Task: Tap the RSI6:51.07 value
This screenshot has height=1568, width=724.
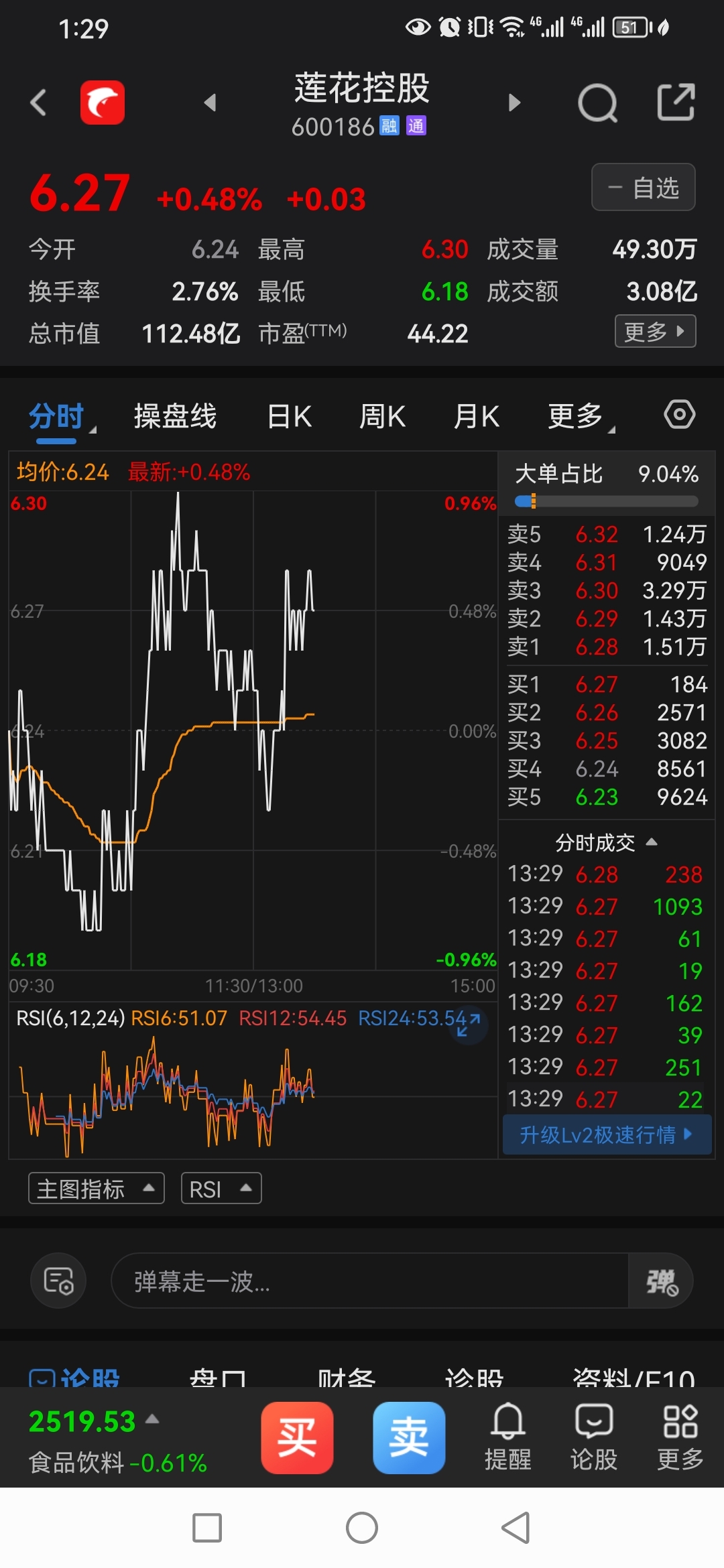Action: 179,1019
